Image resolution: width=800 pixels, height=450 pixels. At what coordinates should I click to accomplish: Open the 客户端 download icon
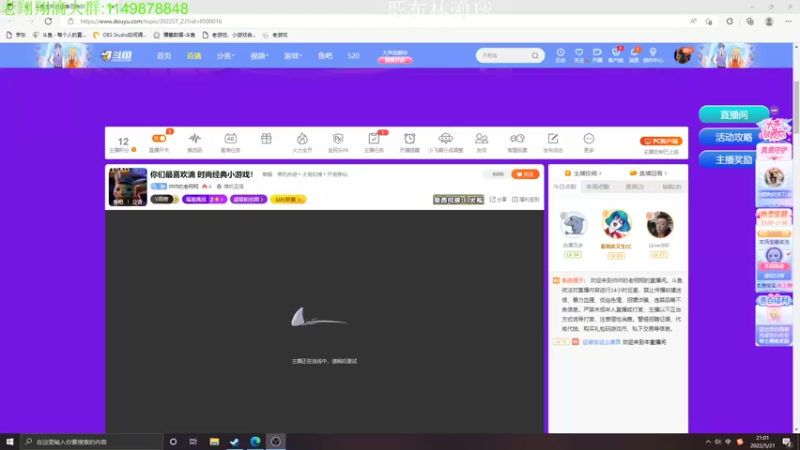click(616, 55)
